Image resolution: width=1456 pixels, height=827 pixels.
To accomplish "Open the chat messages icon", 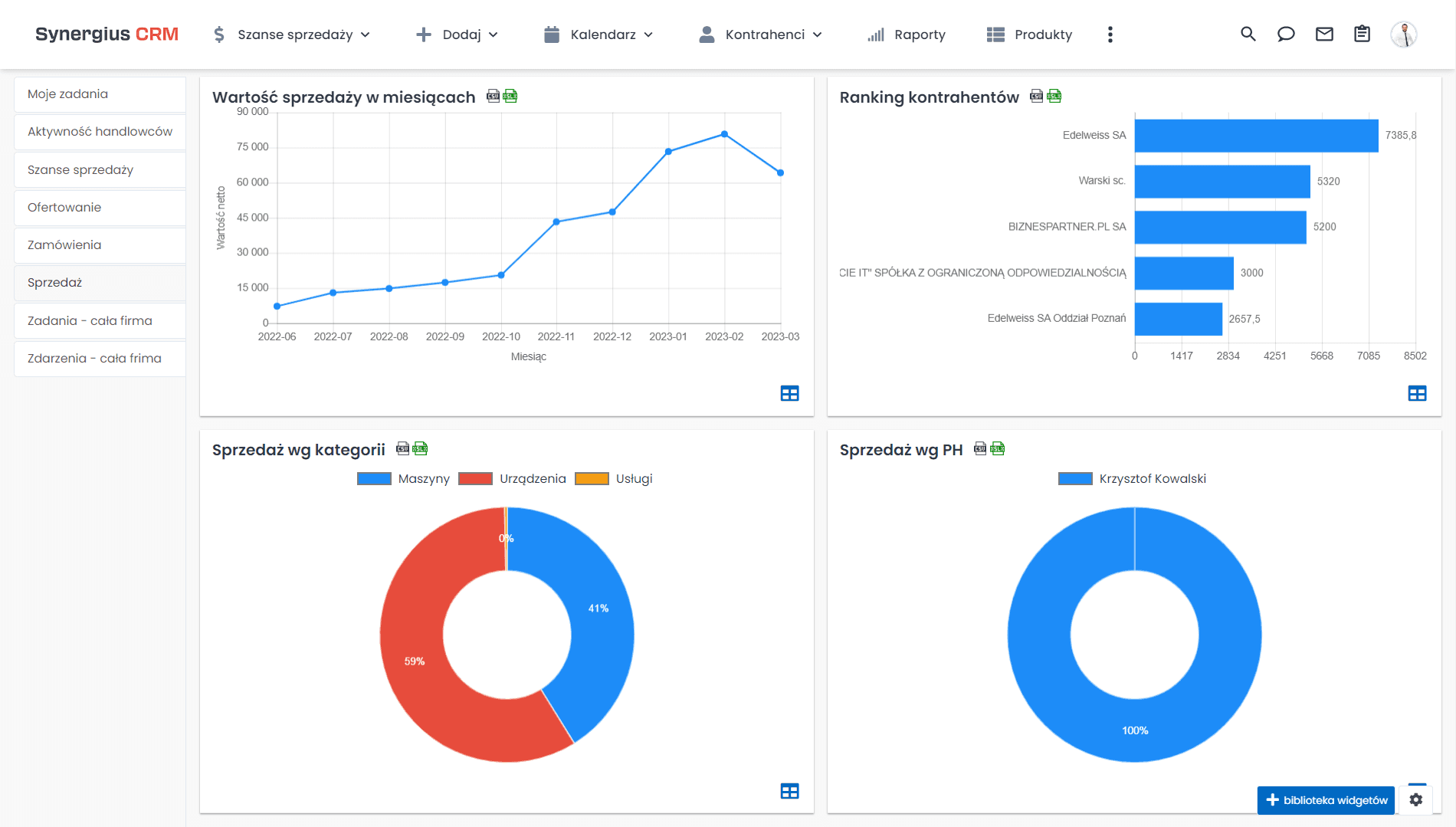I will click(1286, 34).
